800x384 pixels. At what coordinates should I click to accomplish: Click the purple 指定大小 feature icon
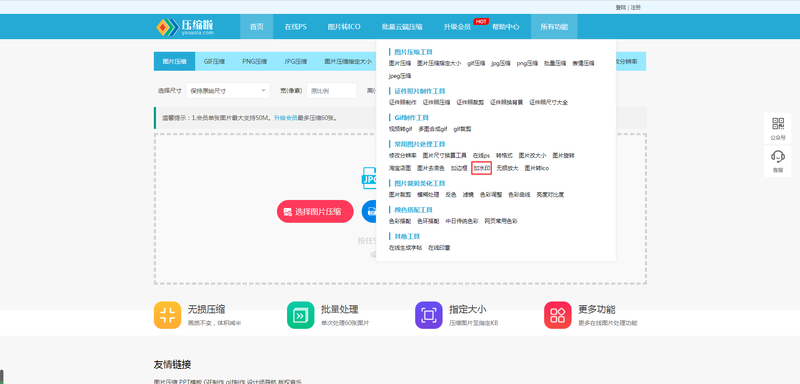click(429, 315)
